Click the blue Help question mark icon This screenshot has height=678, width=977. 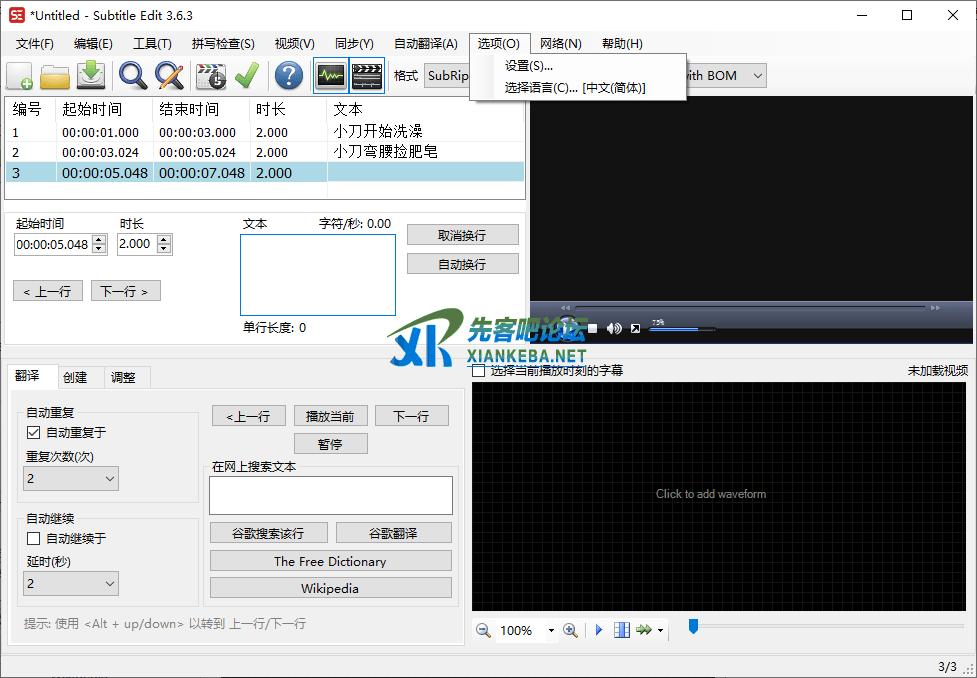[x=289, y=76]
